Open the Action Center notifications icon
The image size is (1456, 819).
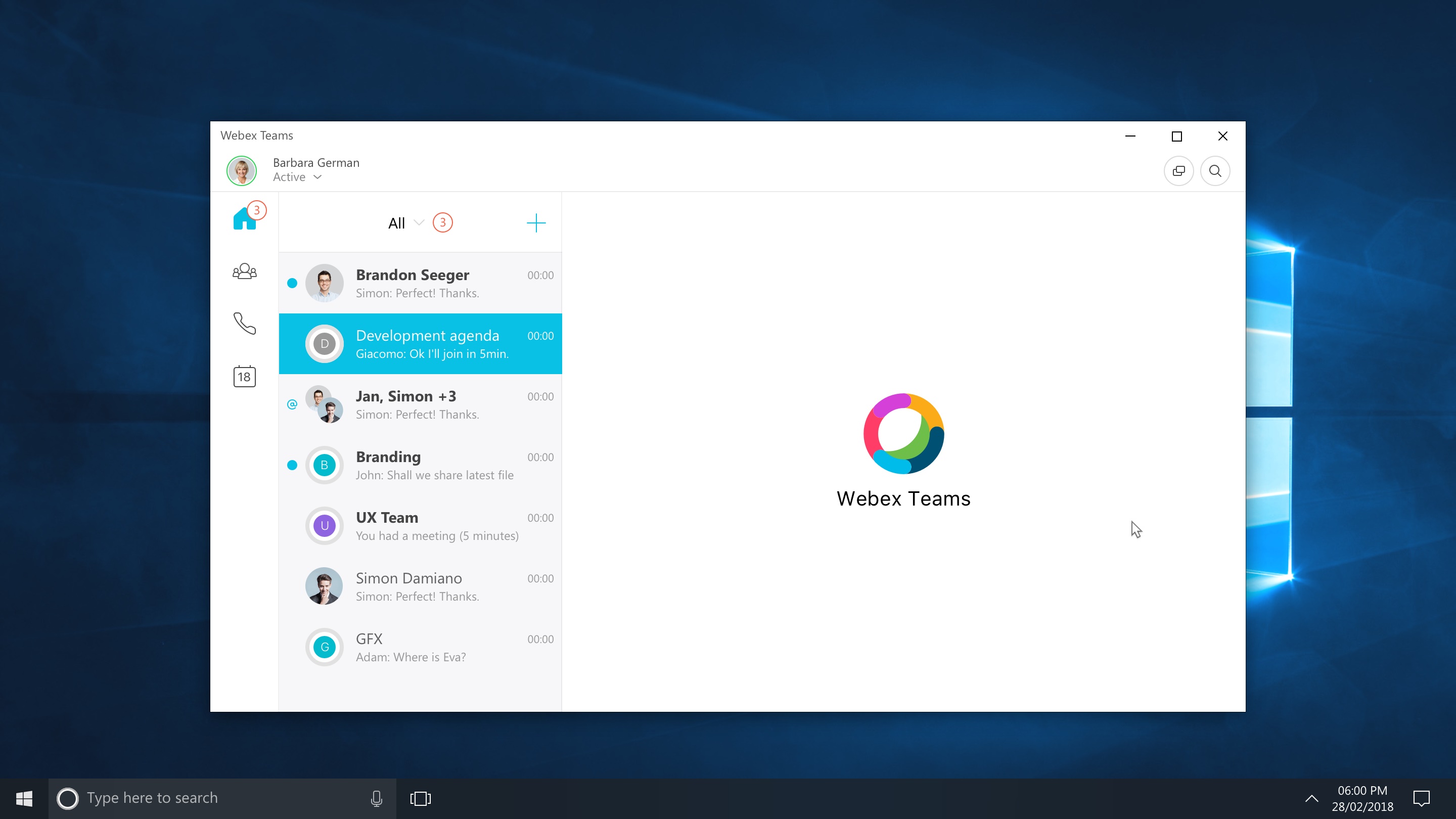click(1421, 798)
